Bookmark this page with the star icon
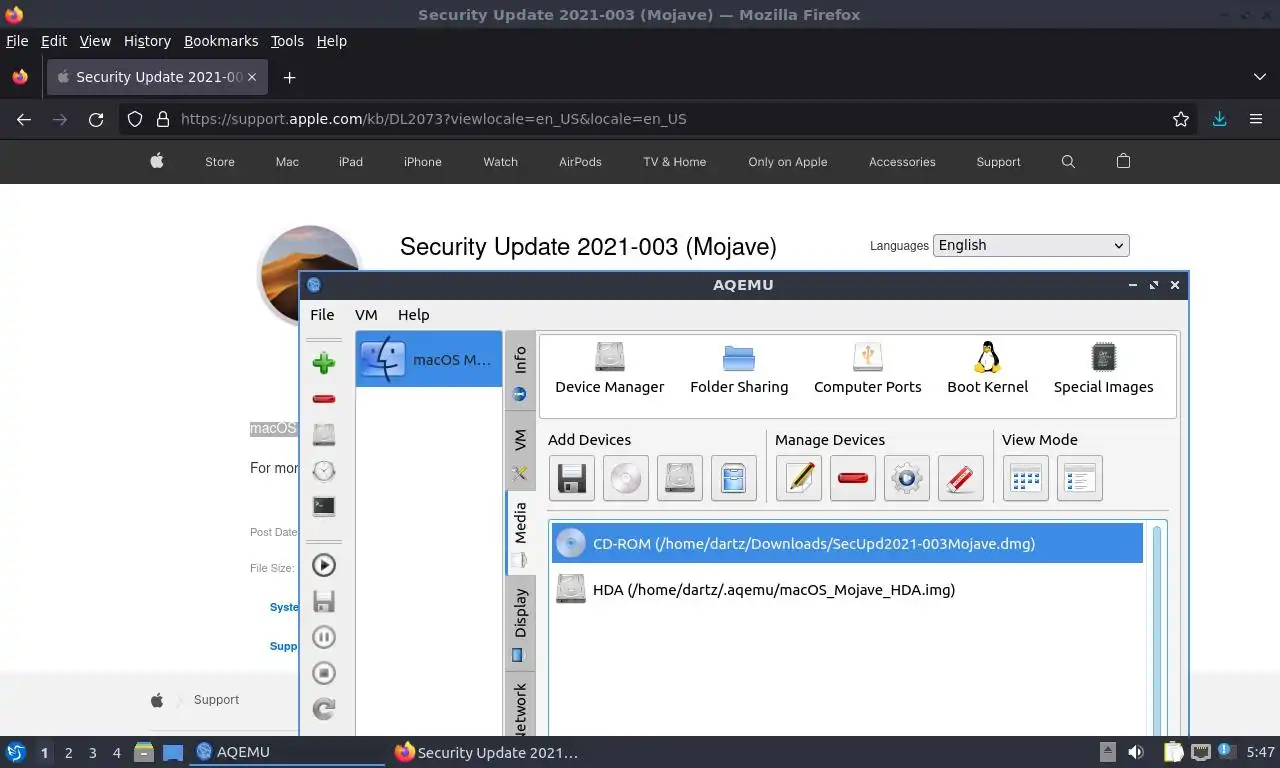 pyautogui.click(x=1181, y=119)
